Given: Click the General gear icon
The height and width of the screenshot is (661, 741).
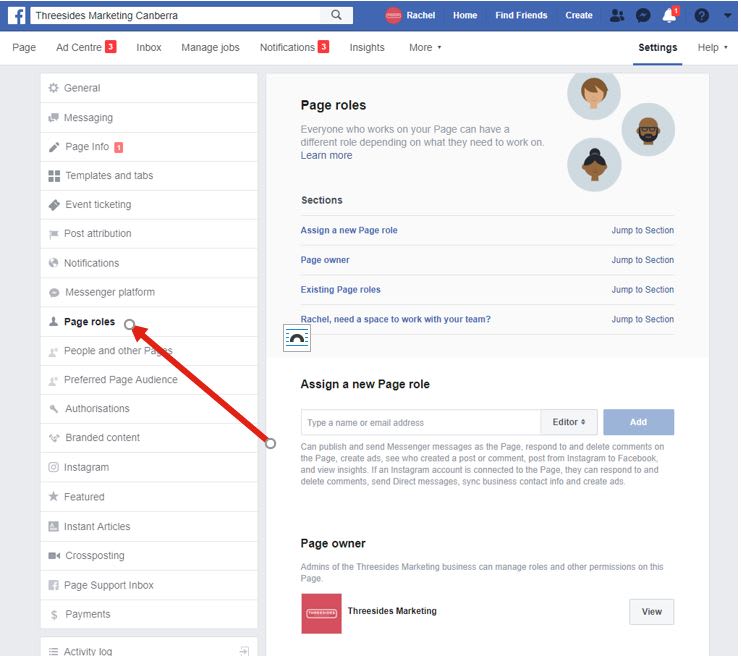Looking at the screenshot, I should pos(53,88).
